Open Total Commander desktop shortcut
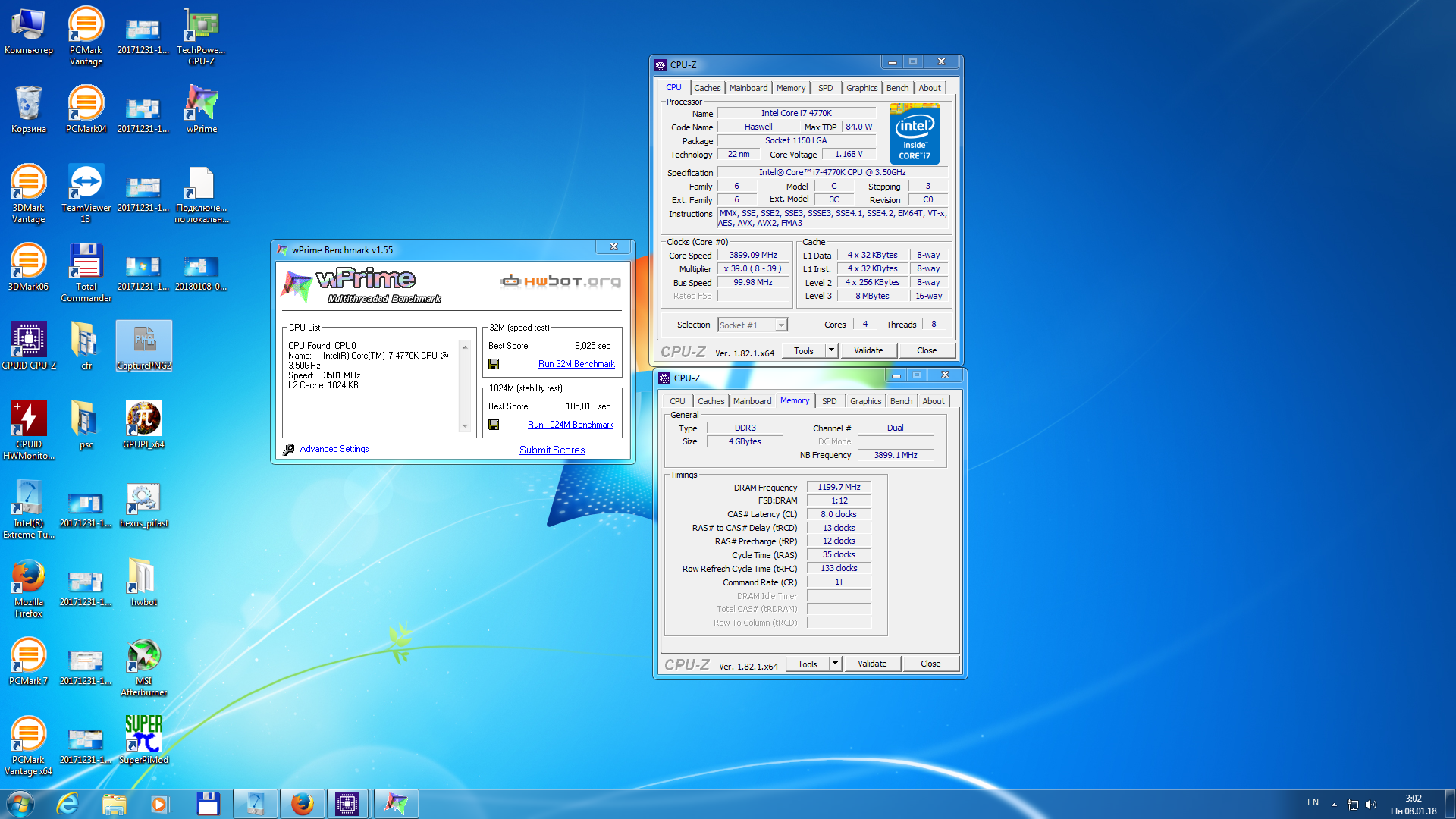1456x819 pixels. coord(86,273)
